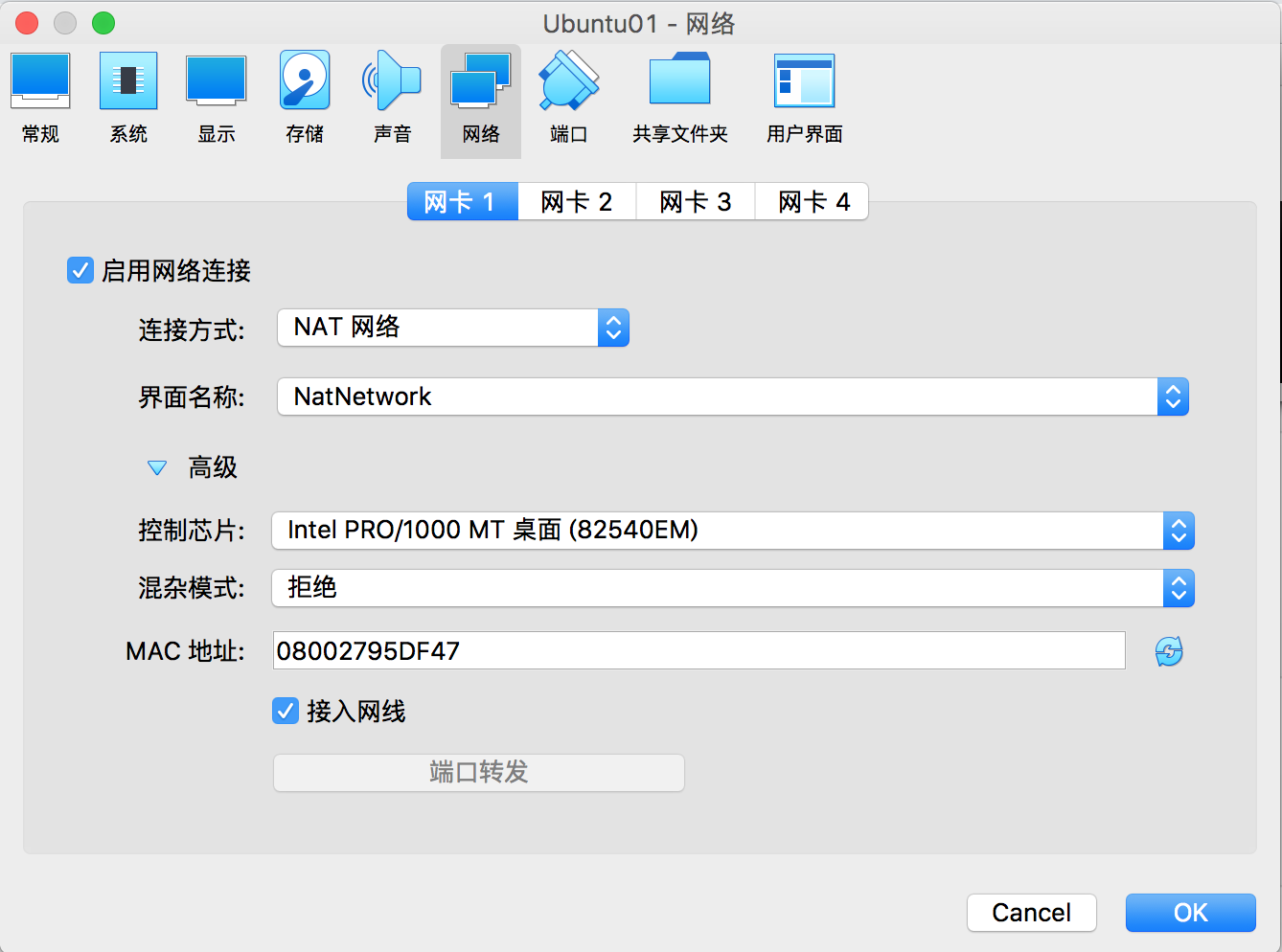
Task: Collapse the 高级 advanced section triangle
Action: coord(157,468)
